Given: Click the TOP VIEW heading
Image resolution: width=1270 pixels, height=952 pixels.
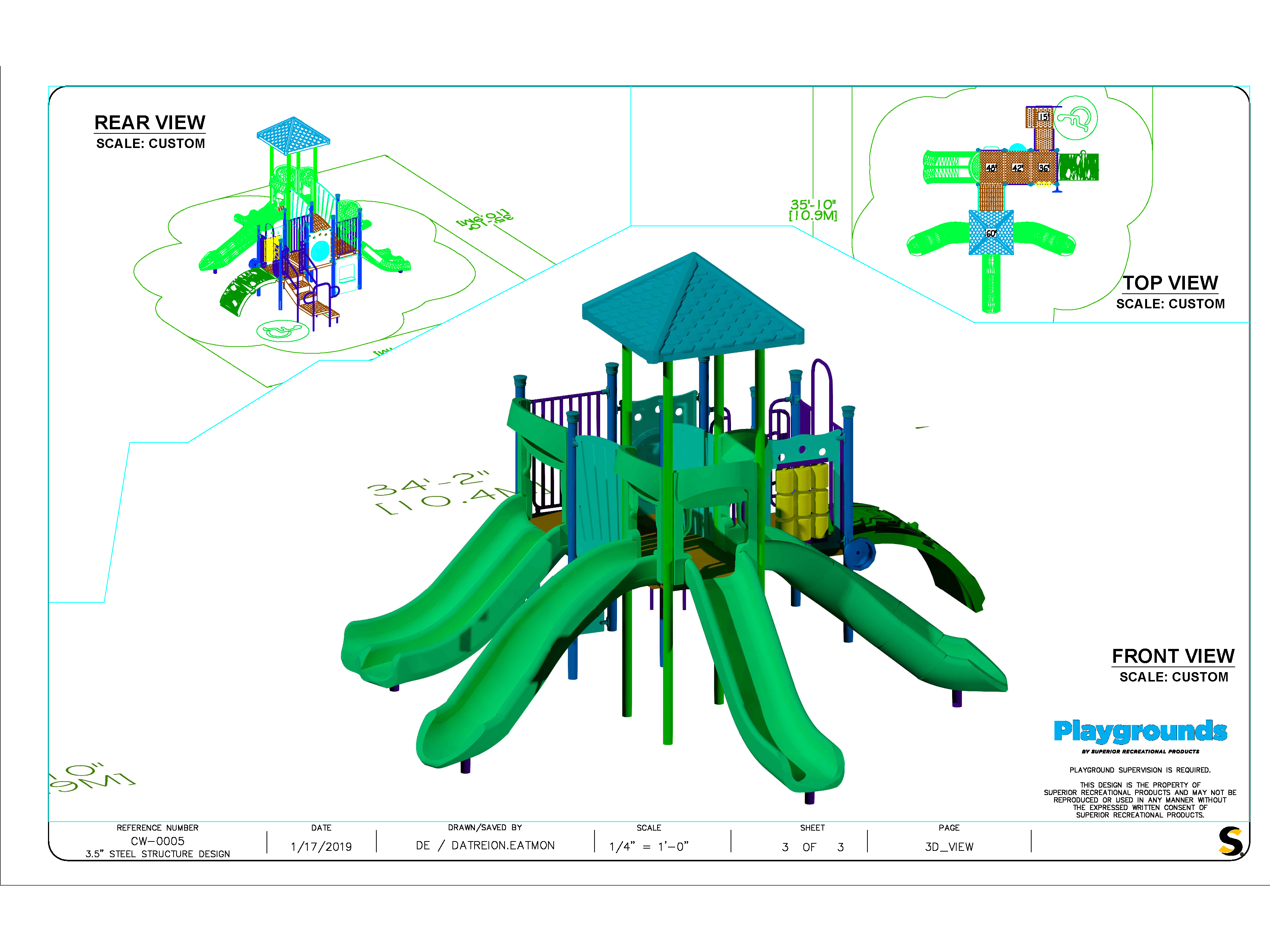Looking at the screenshot, I should coord(1170,282).
